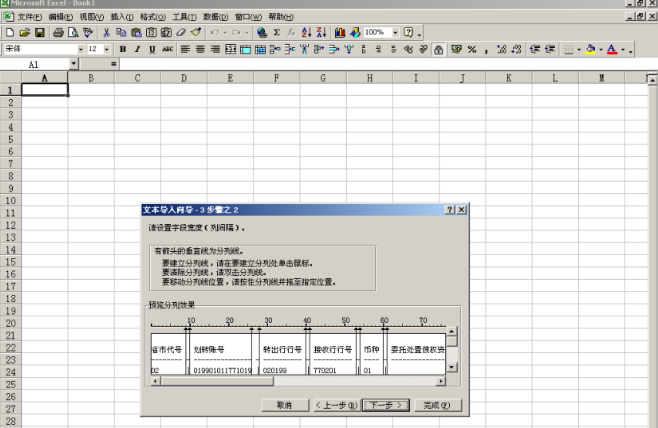Click the Paste clipboard icon
This screenshot has height=428, width=658.
point(136,32)
